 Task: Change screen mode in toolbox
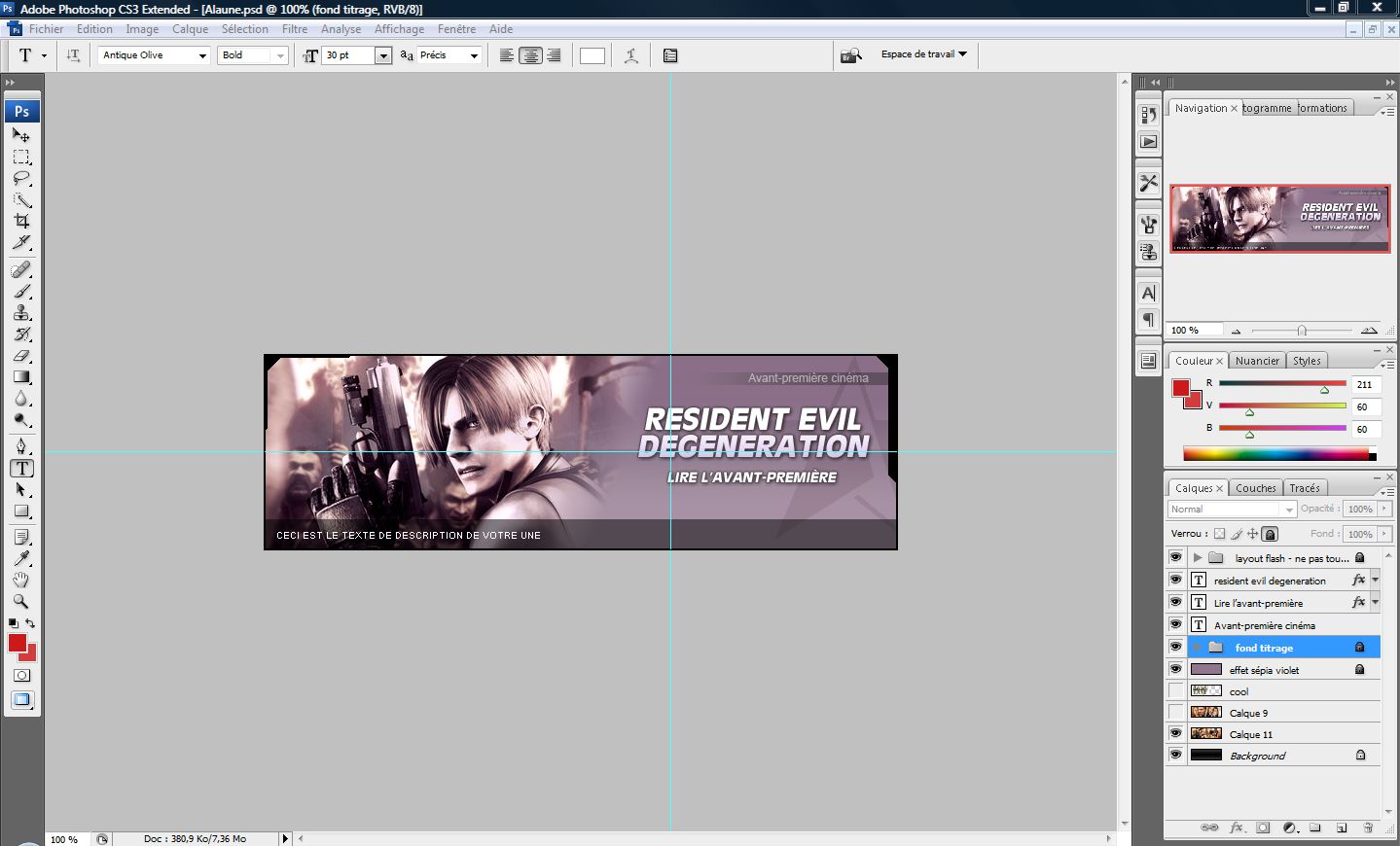(x=21, y=700)
